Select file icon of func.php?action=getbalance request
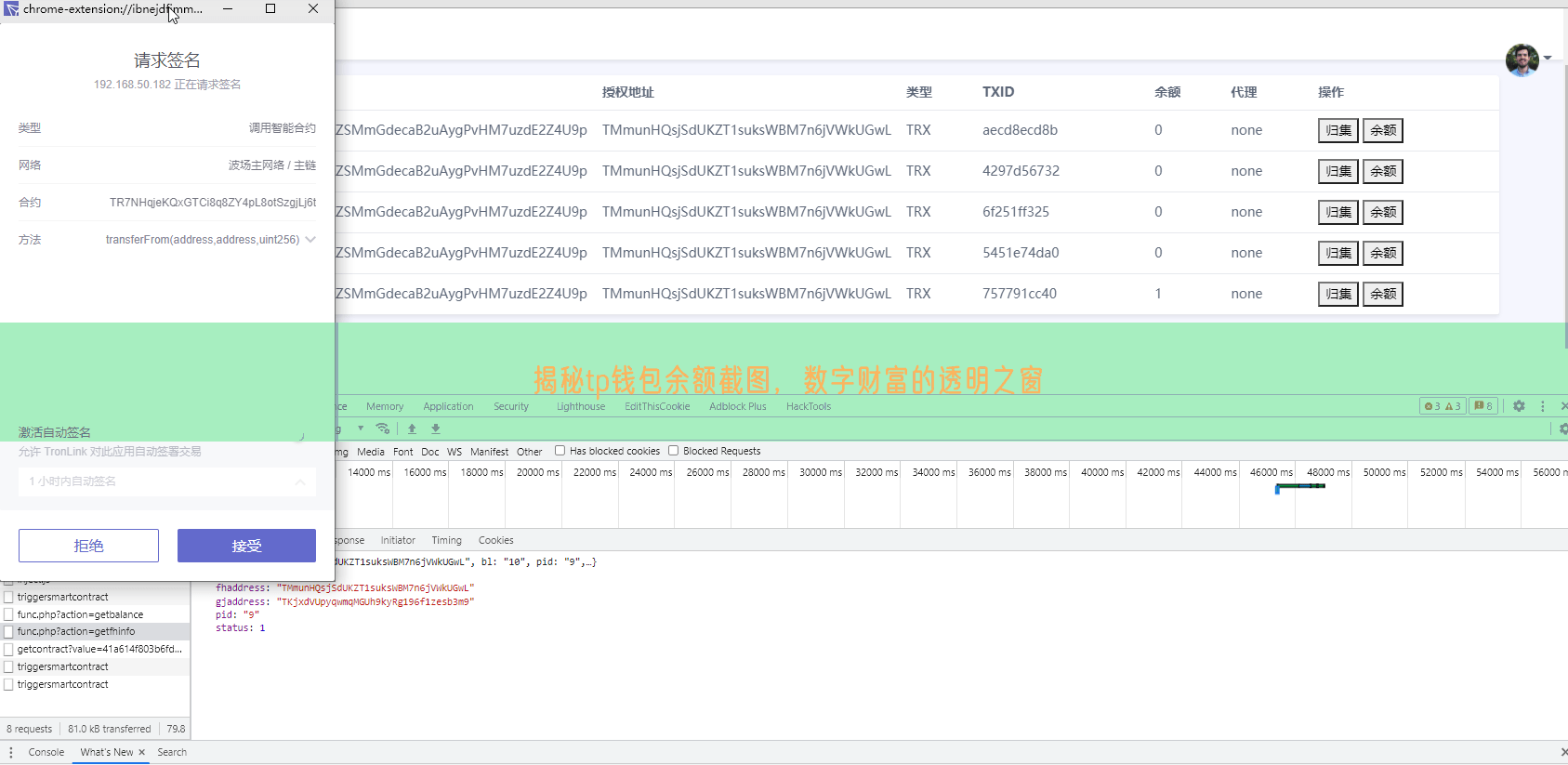 tap(8, 614)
